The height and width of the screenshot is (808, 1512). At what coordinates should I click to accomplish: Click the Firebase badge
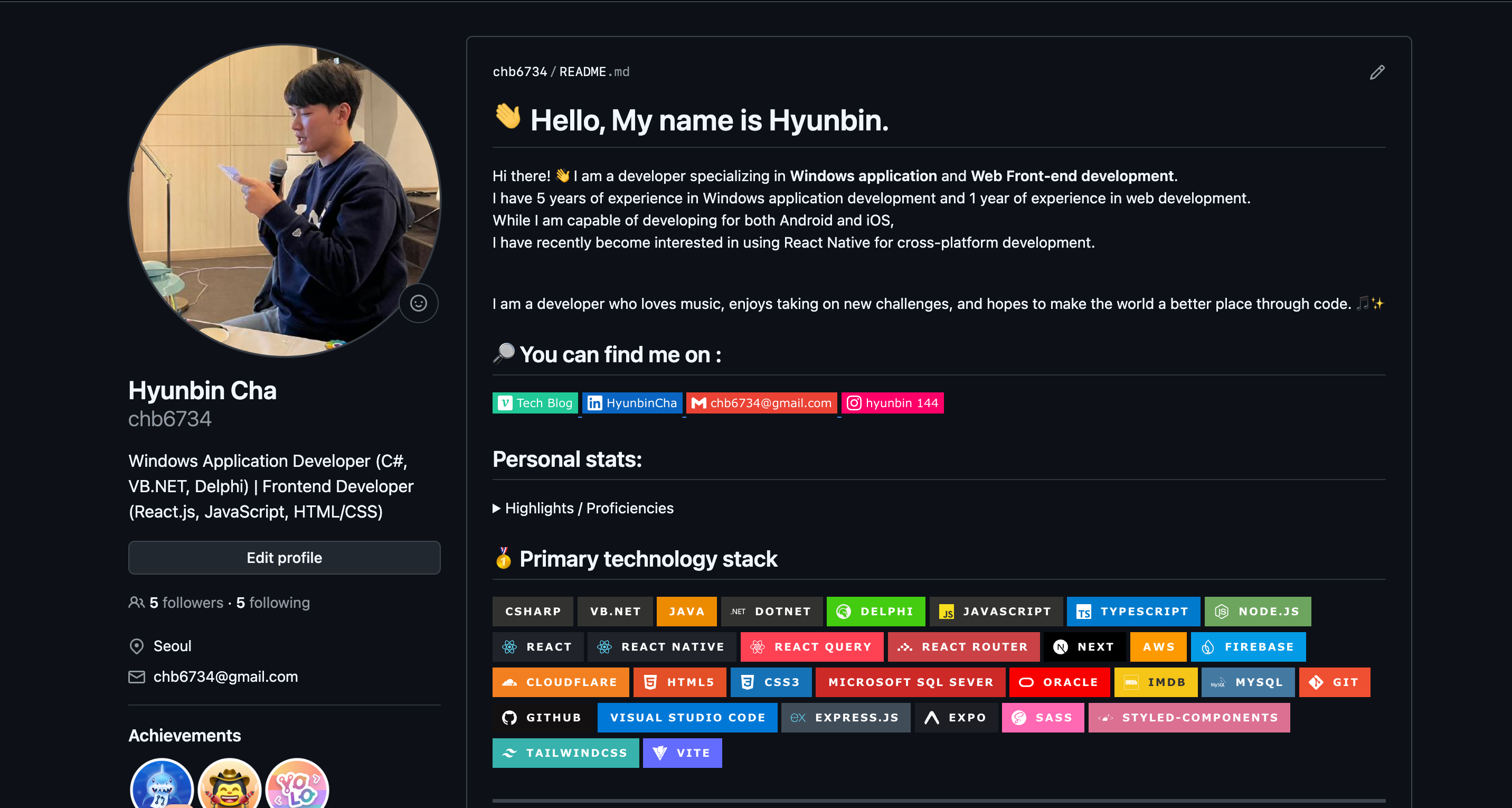pyautogui.click(x=1248, y=646)
